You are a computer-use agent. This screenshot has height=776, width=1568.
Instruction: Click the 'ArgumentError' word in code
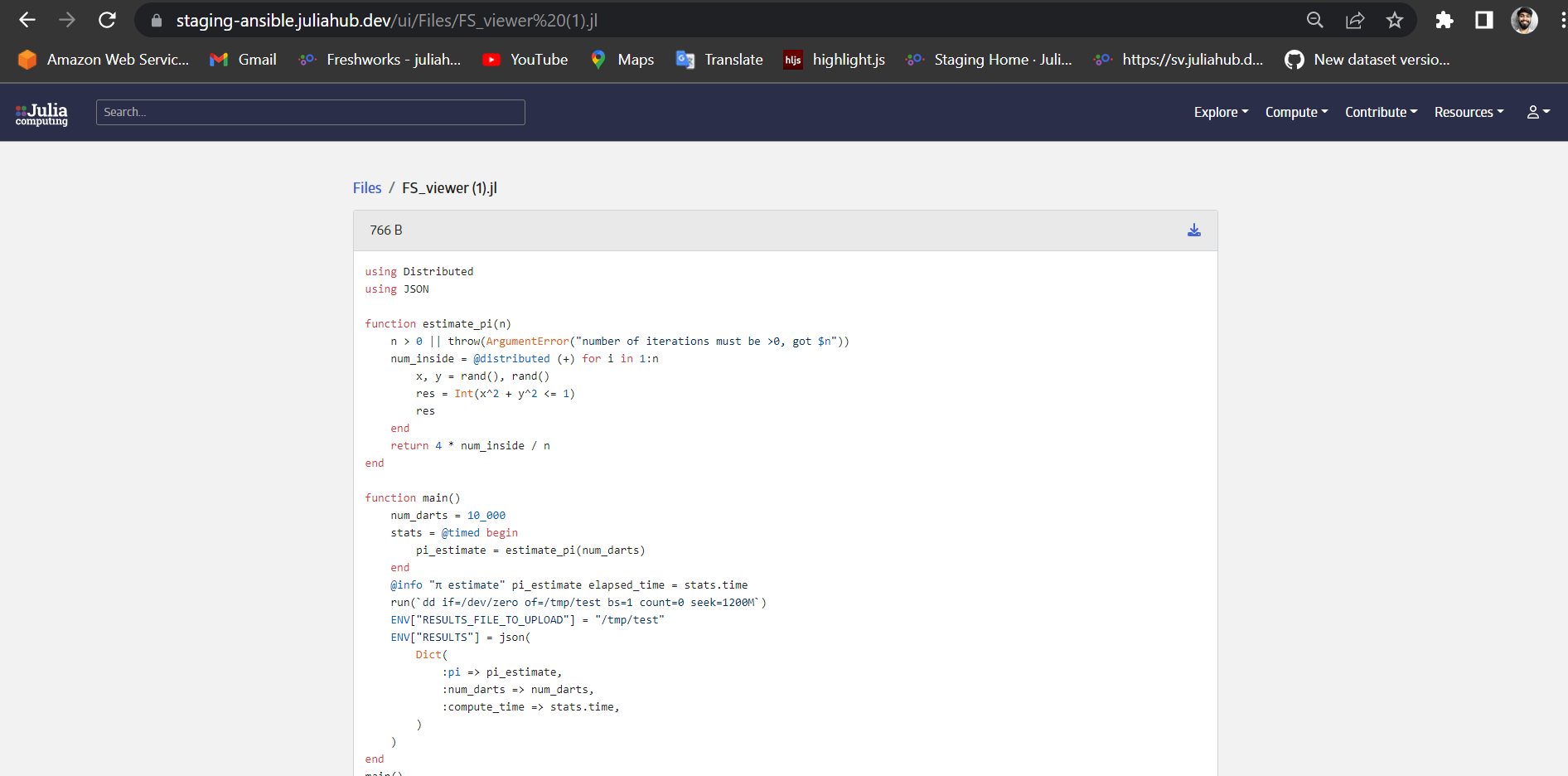(x=528, y=342)
